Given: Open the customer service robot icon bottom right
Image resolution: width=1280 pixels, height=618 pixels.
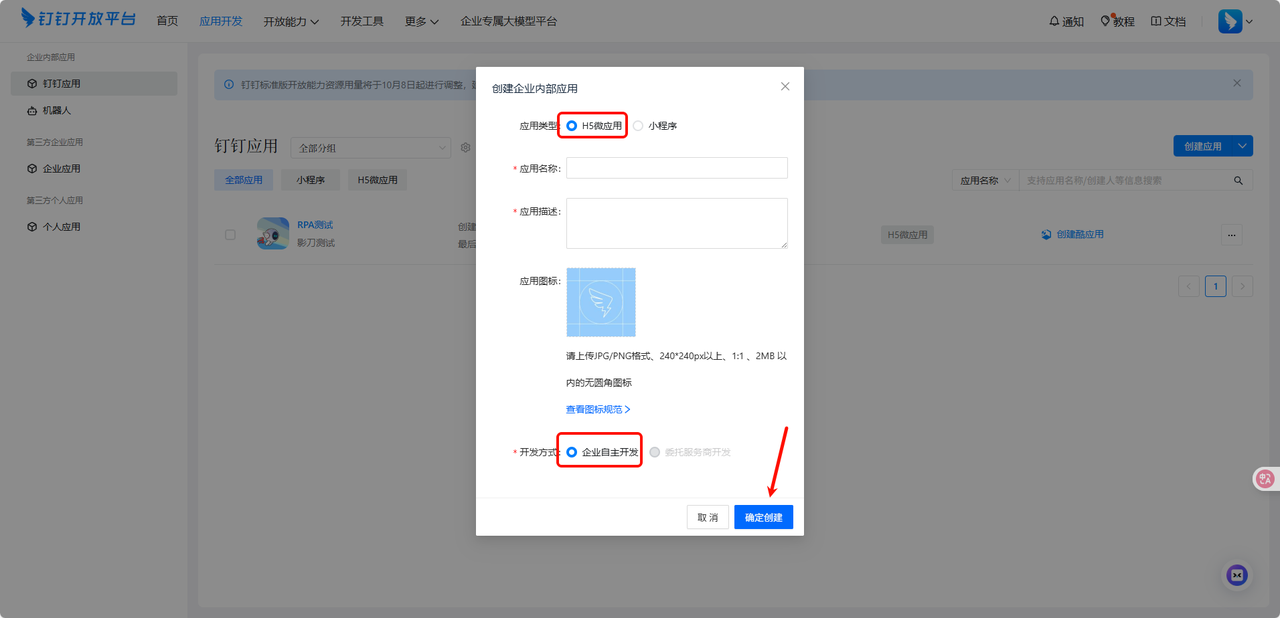Looking at the screenshot, I should click(x=1236, y=575).
